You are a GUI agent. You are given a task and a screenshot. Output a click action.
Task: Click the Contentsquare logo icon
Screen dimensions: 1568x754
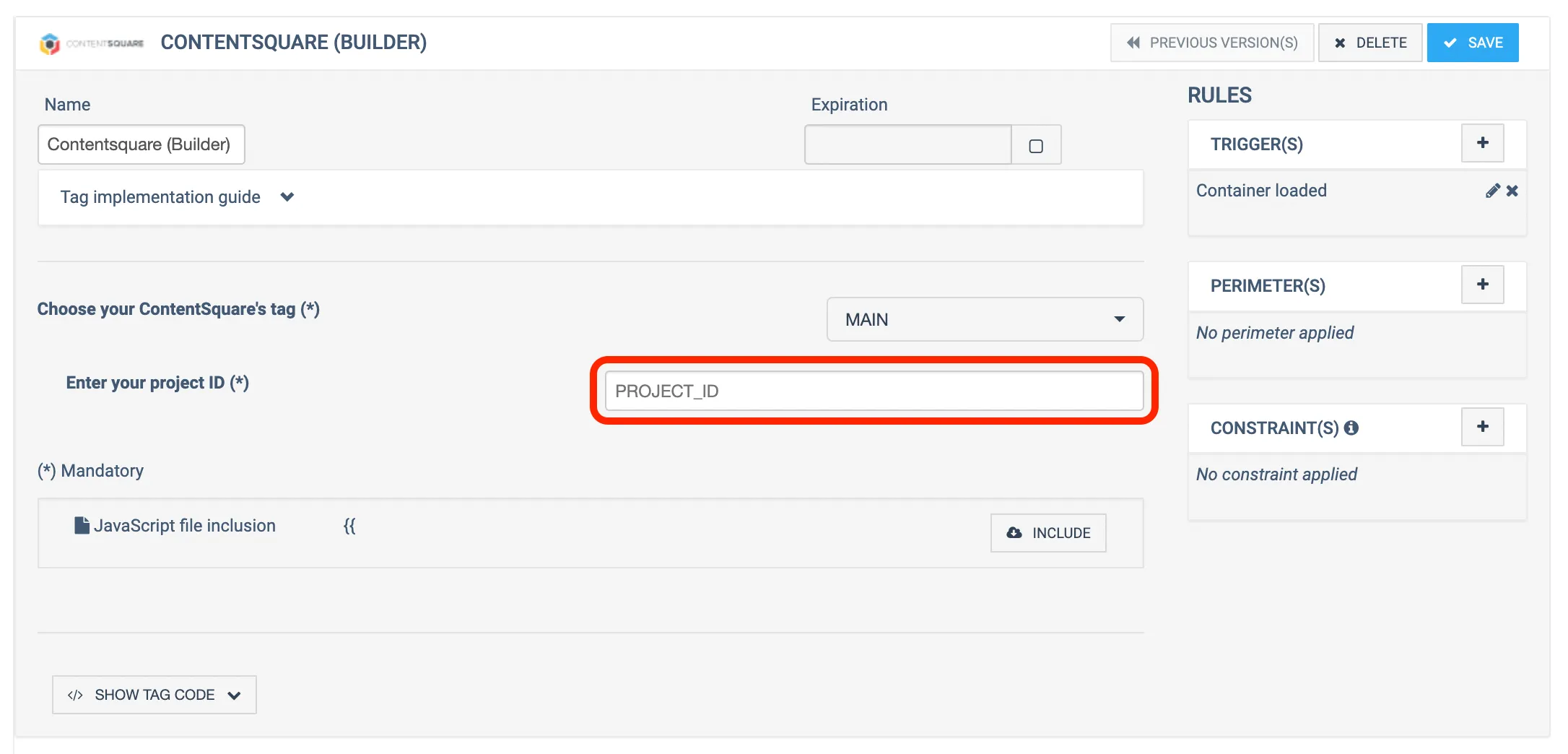pyautogui.click(x=51, y=43)
